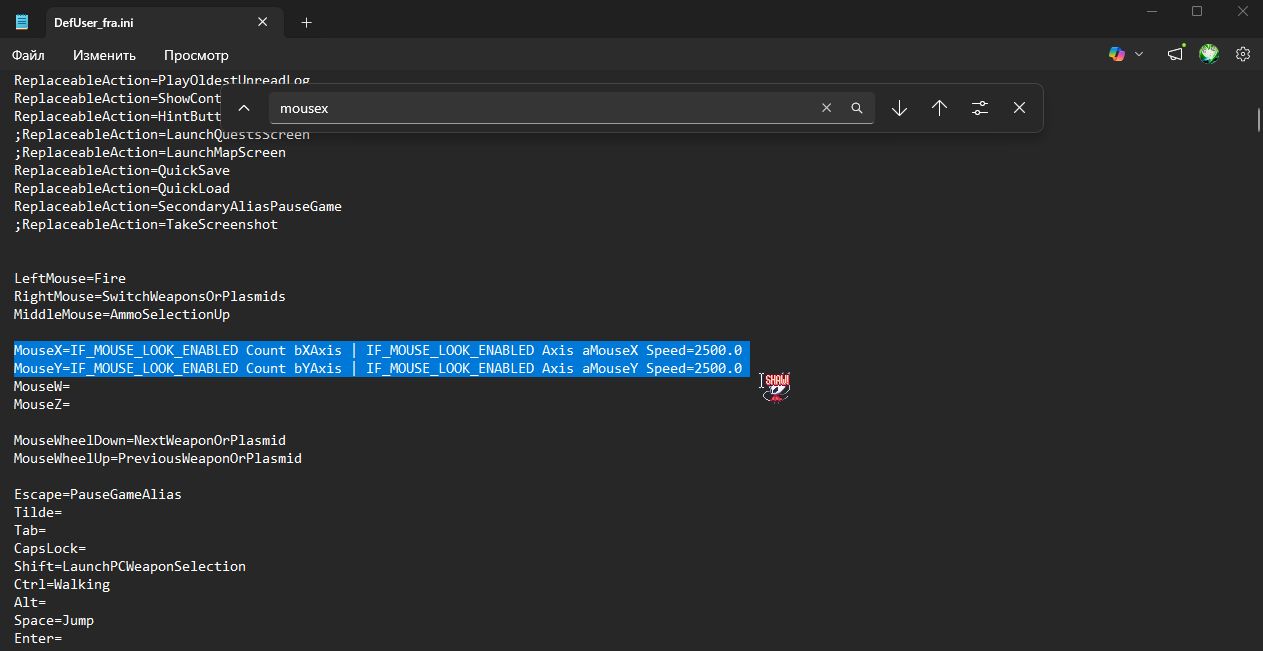Find next match with the down arrow
Viewport: 1263px width, 651px height.
coord(899,108)
